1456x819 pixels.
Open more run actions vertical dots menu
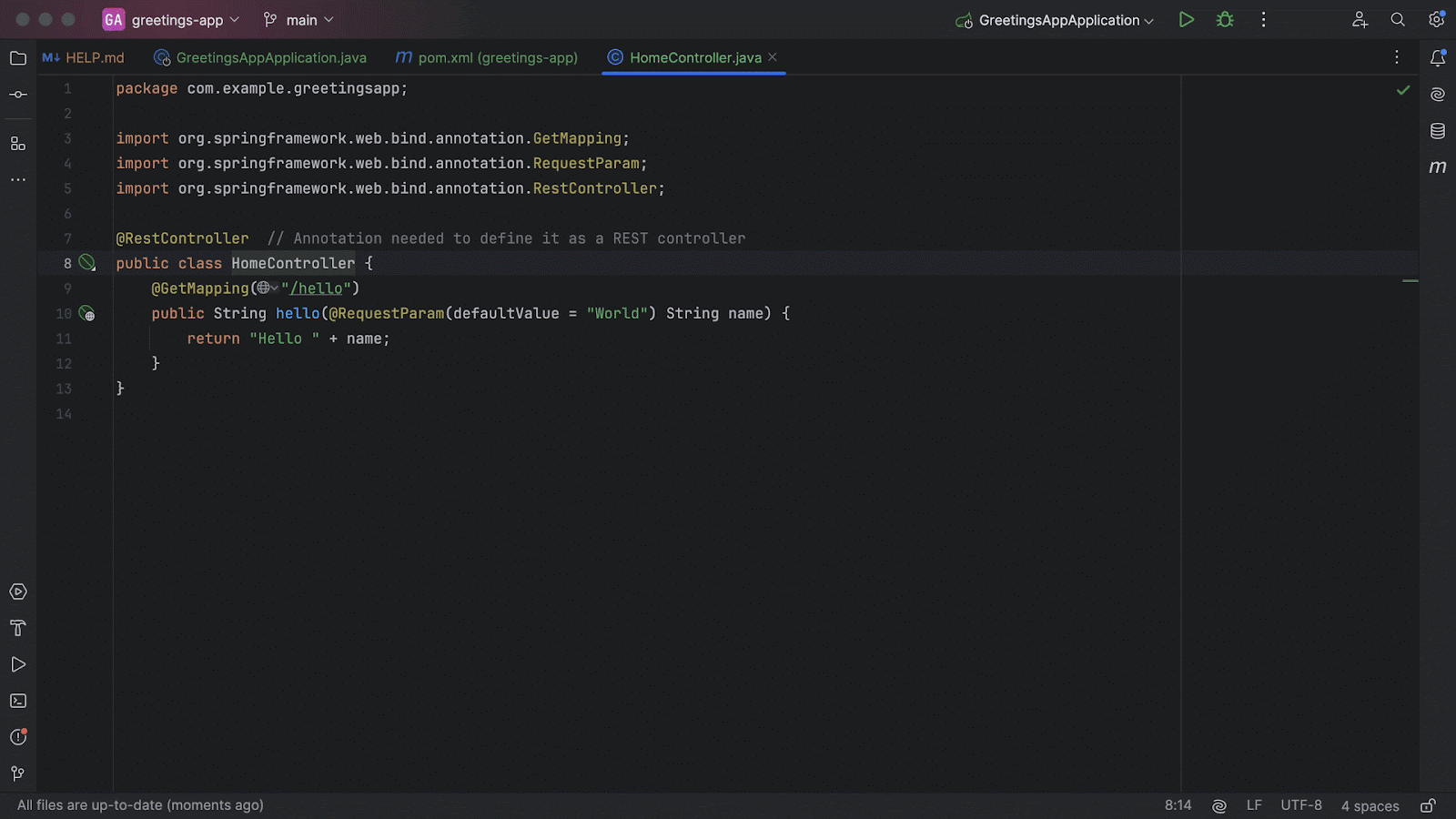click(1263, 20)
